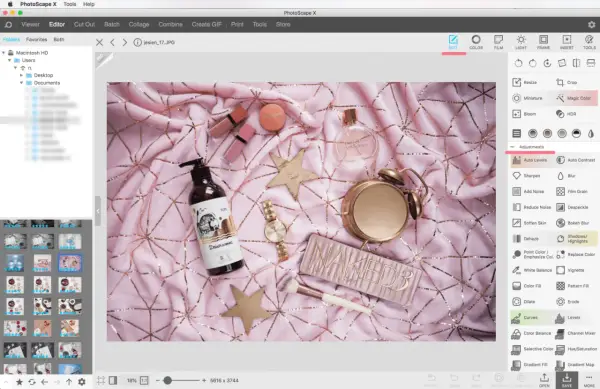Screen dimensions: 600x389
Task: Apply the HDR effect
Action: click(x=566, y=114)
